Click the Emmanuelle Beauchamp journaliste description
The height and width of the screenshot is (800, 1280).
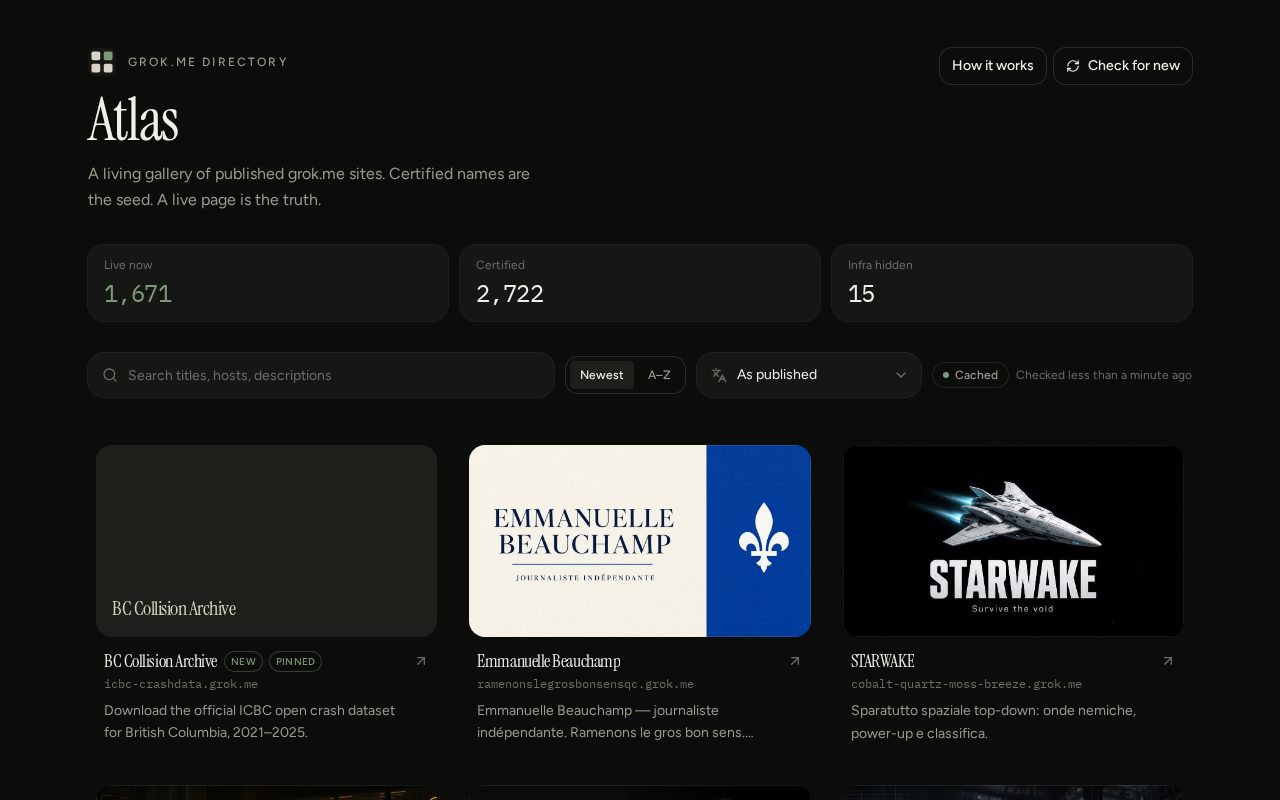pos(615,721)
